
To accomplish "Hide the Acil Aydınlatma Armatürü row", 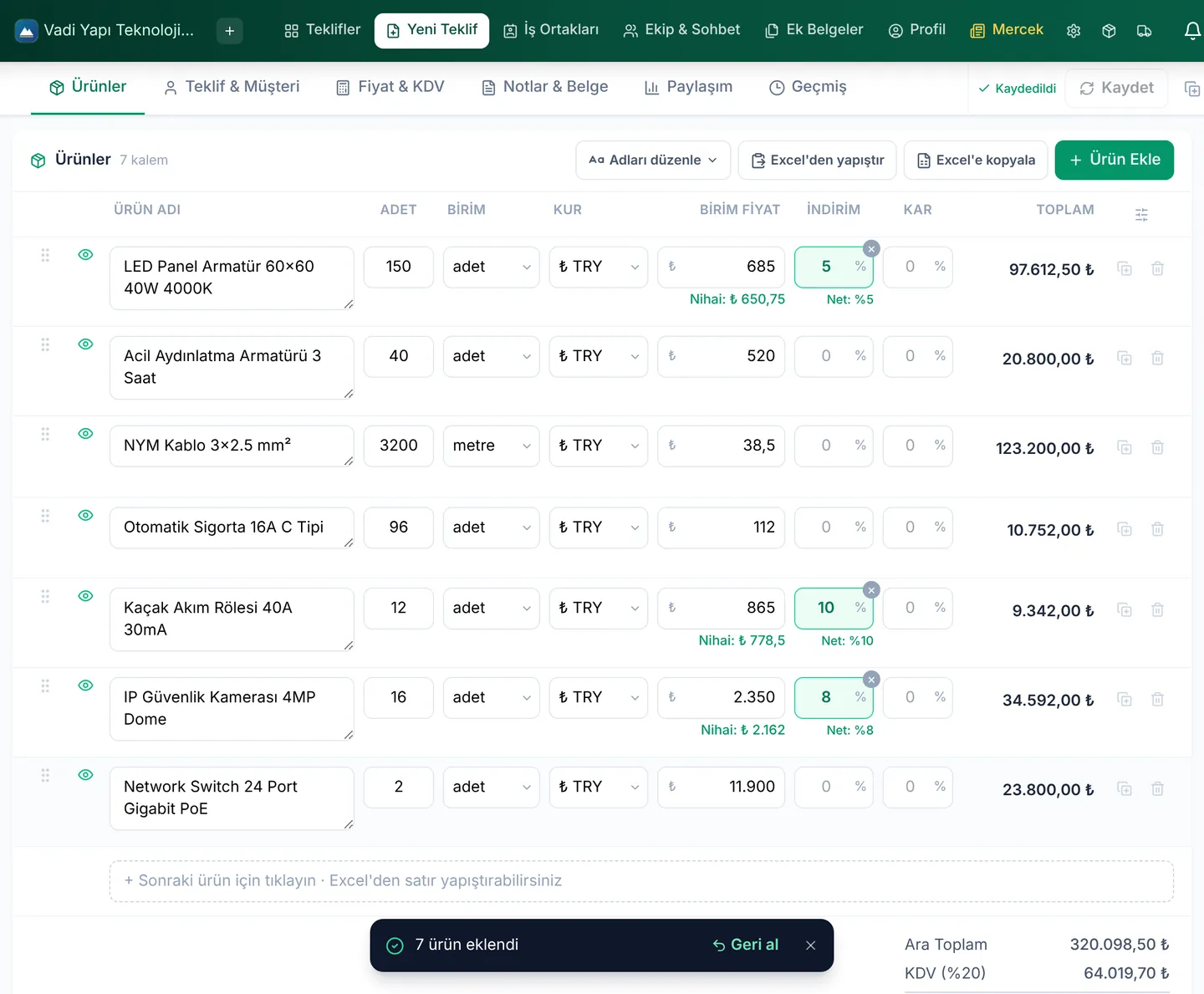I will (85, 344).
